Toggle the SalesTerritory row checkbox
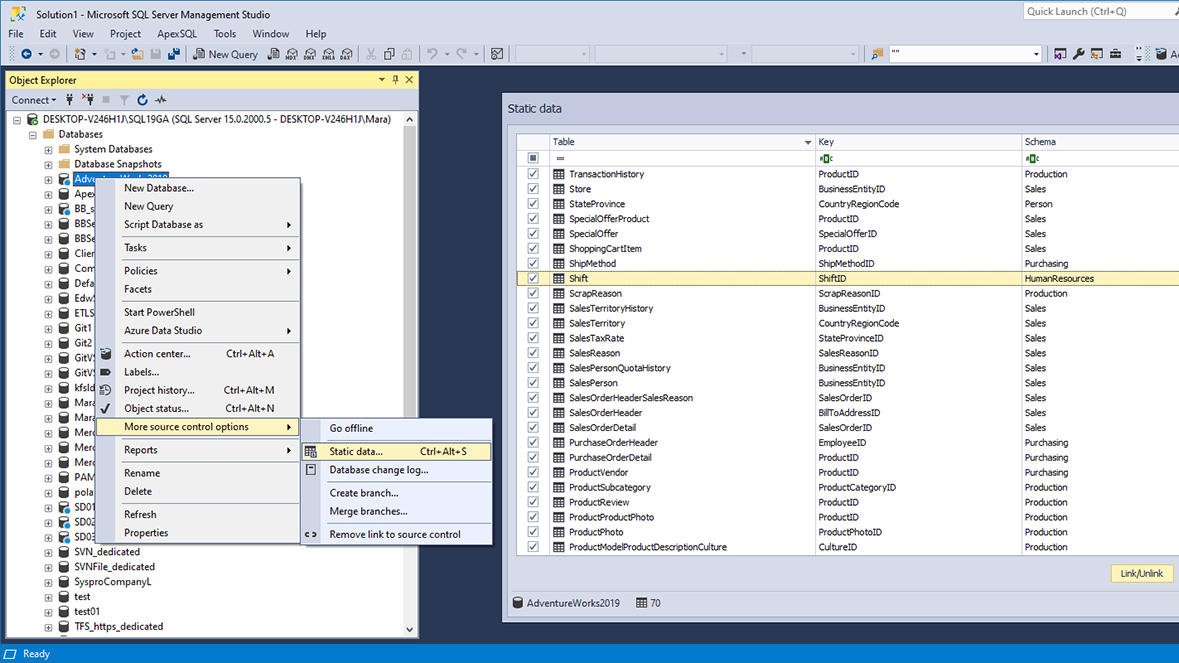Viewport: 1179px width, 663px height. point(533,323)
